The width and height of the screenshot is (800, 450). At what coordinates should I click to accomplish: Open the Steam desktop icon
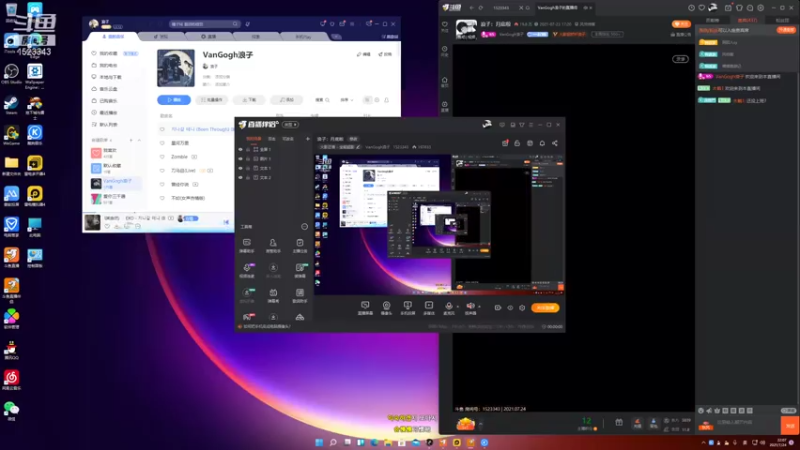[x=11, y=105]
